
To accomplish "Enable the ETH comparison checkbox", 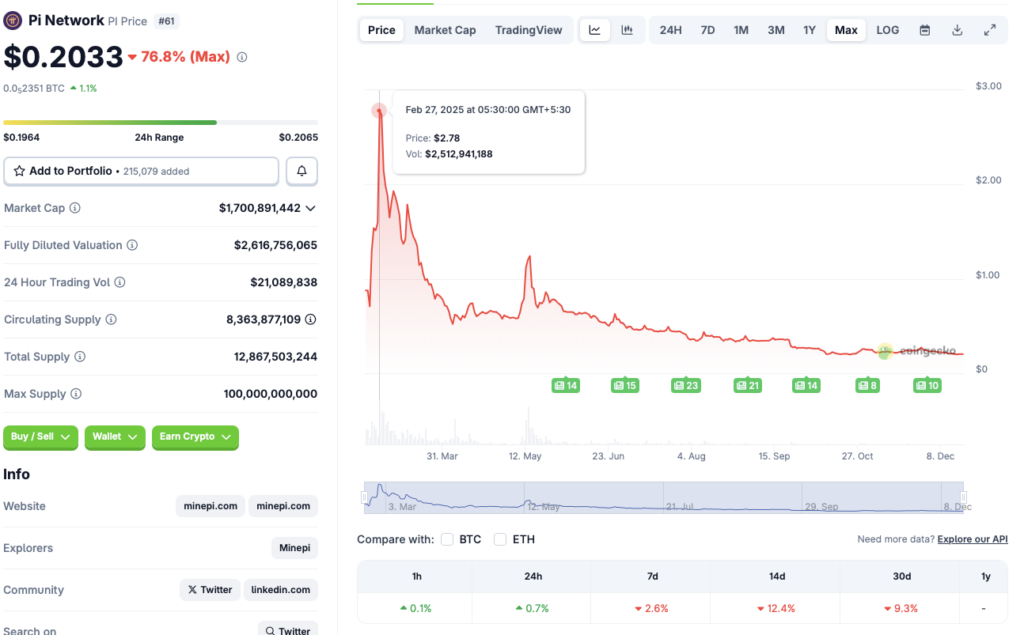I will 500,538.
